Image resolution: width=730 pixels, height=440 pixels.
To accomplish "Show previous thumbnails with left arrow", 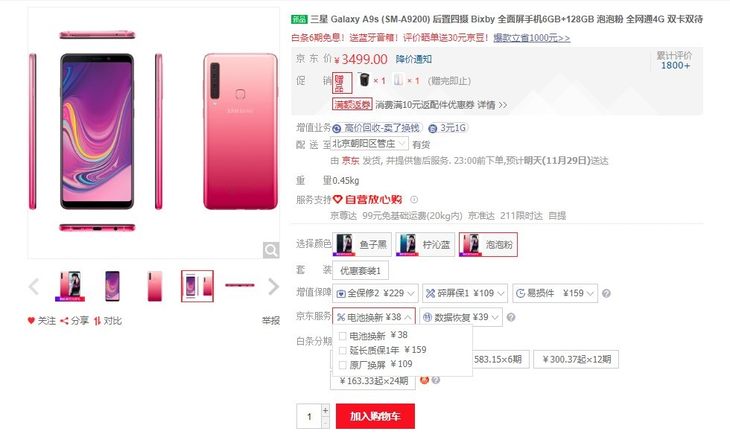I will coord(34,286).
